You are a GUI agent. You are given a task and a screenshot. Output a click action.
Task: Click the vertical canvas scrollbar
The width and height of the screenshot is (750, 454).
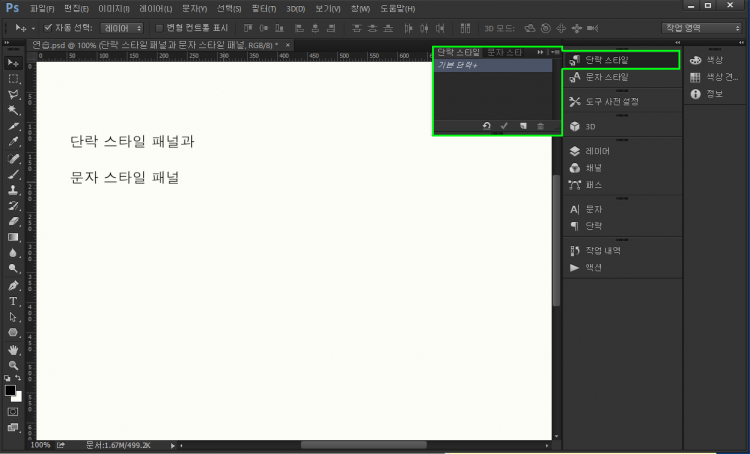[557, 240]
